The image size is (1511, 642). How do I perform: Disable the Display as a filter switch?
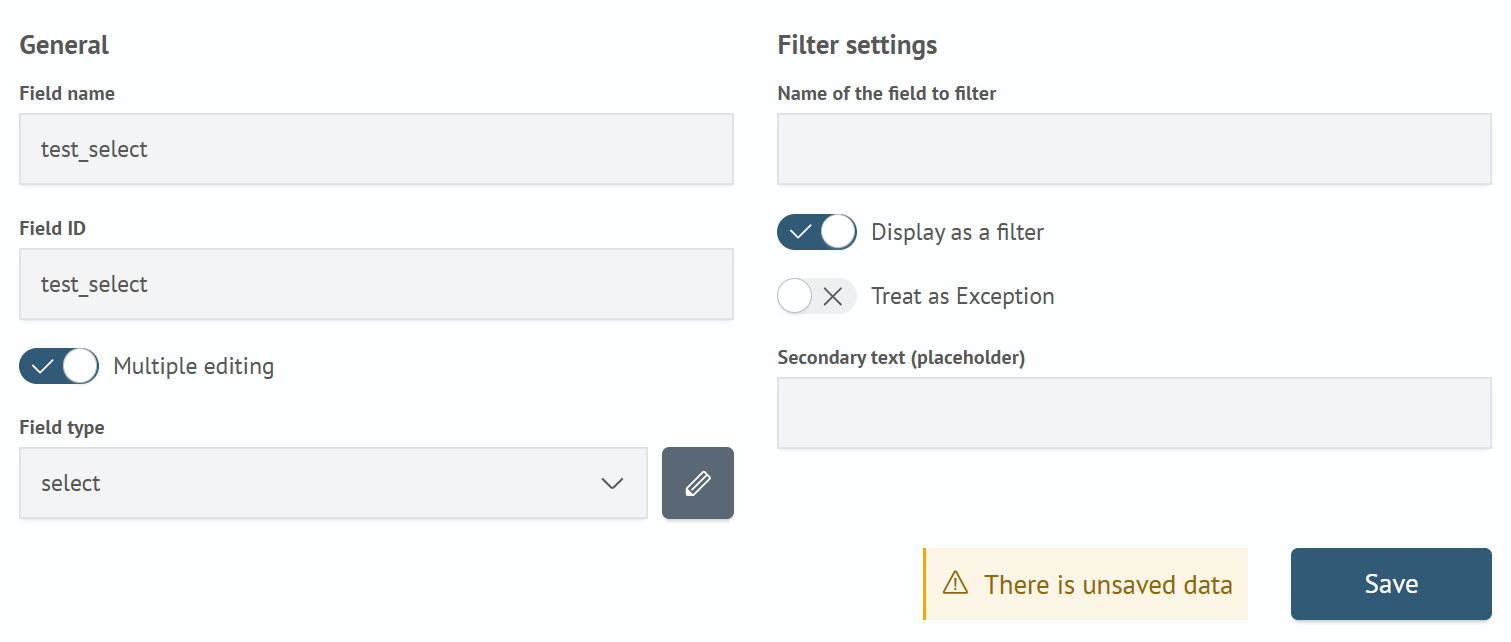click(817, 232)
